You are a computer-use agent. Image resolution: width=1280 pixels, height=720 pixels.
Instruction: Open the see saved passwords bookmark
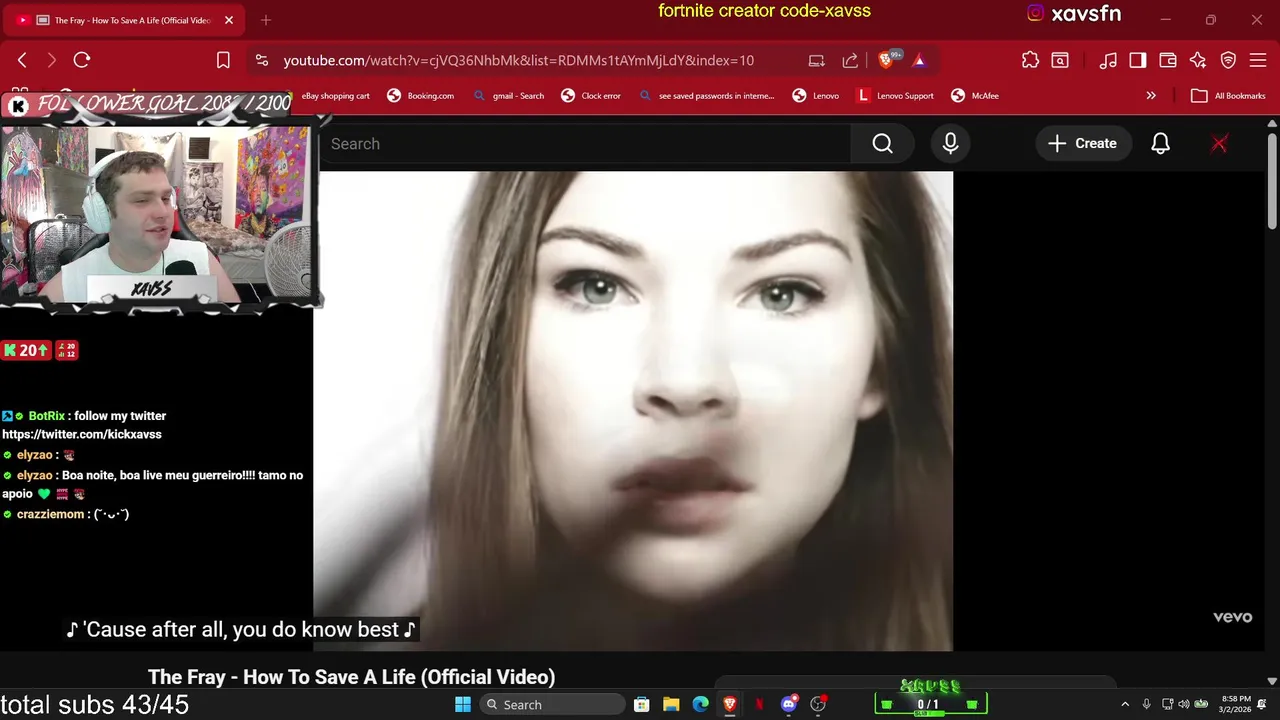click(707, 96)
